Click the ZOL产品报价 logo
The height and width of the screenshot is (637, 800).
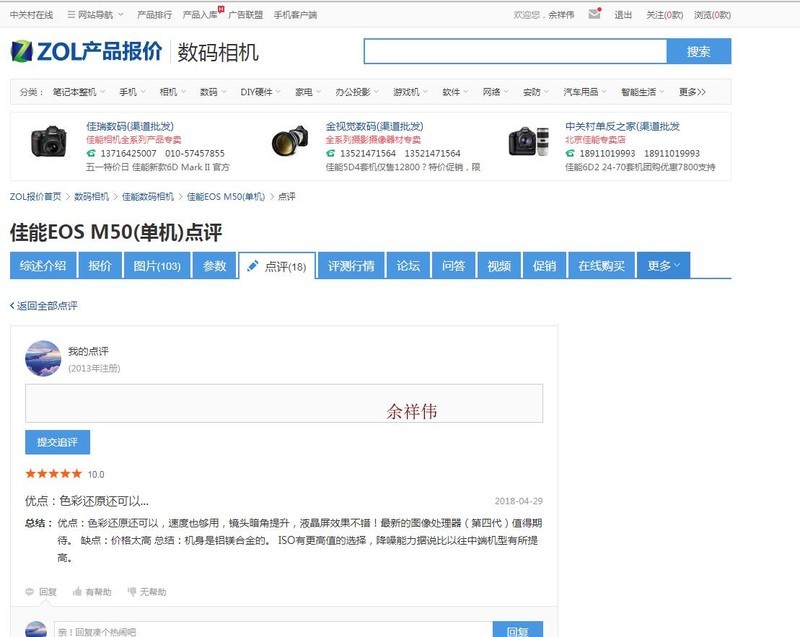coord(86,52)
